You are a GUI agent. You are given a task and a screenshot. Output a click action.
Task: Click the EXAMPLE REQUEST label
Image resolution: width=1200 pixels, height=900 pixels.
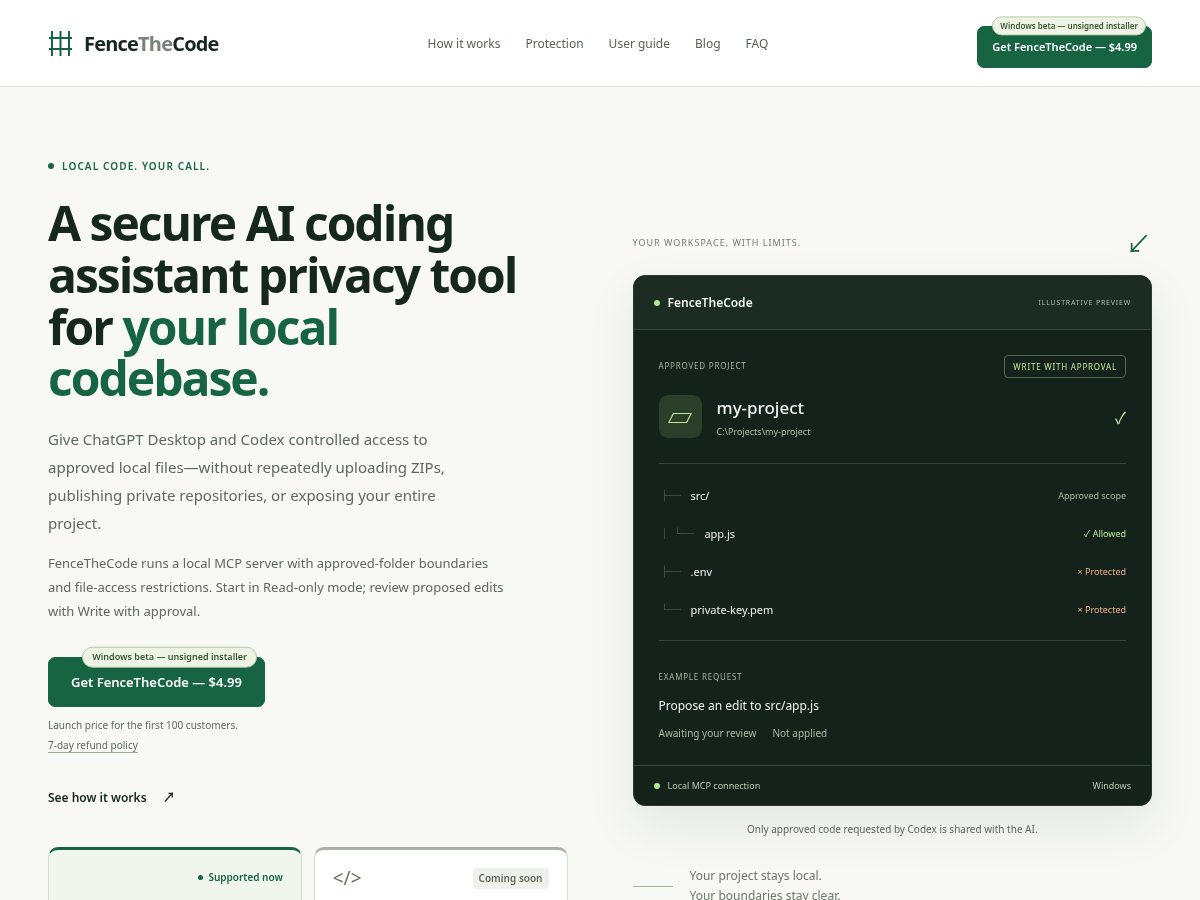[x=700, y=677]
